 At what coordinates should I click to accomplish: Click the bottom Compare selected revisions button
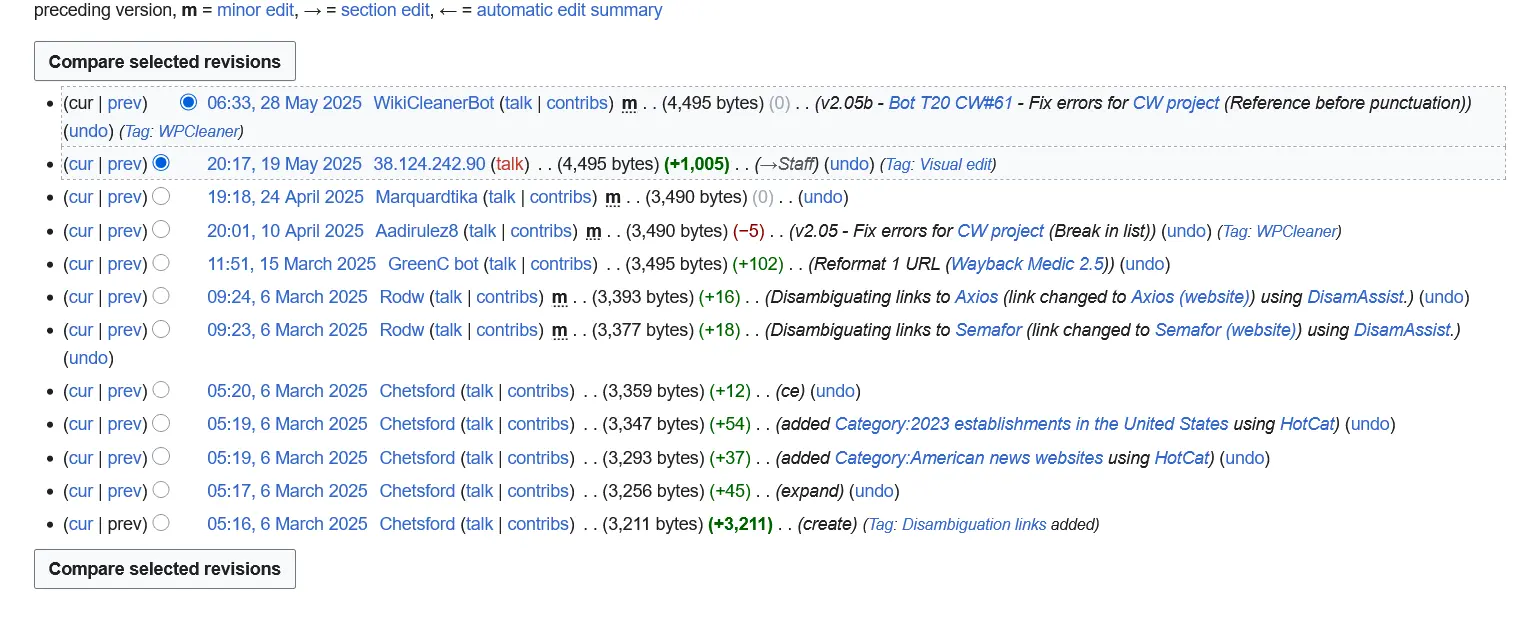pyautogui.click(x=165, y=569)
